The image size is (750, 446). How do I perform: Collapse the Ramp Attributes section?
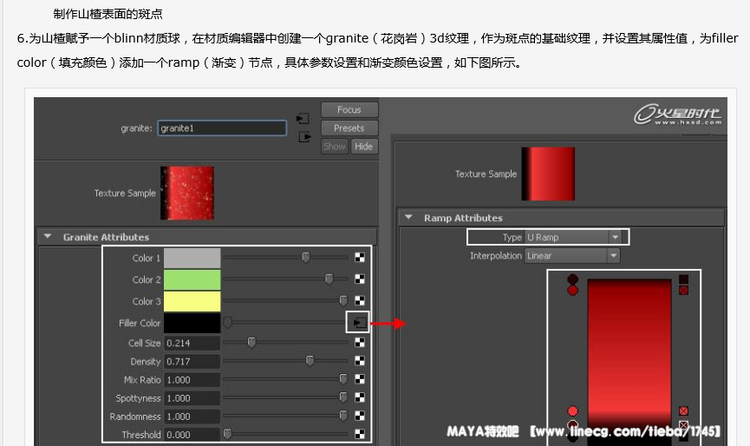(409, 218)
